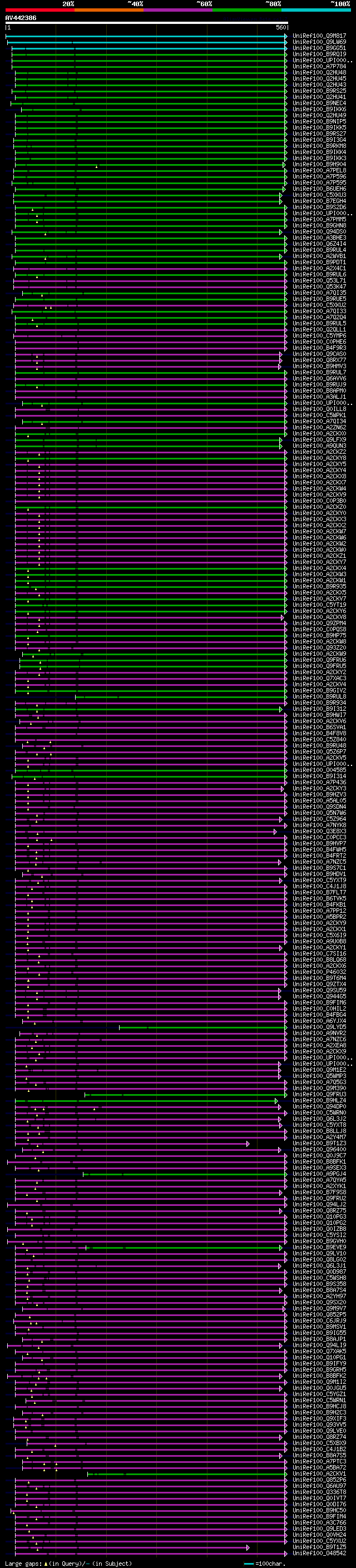Click the green alignment bar for UniRef100_B9RQI9

tap(149, 54)
